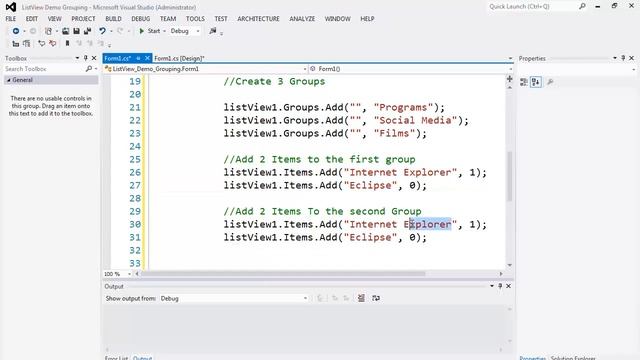Toggle pin on the Form1.cs tab
The width and height of the screenshot is (640, 360).
(x=138, y=58)
